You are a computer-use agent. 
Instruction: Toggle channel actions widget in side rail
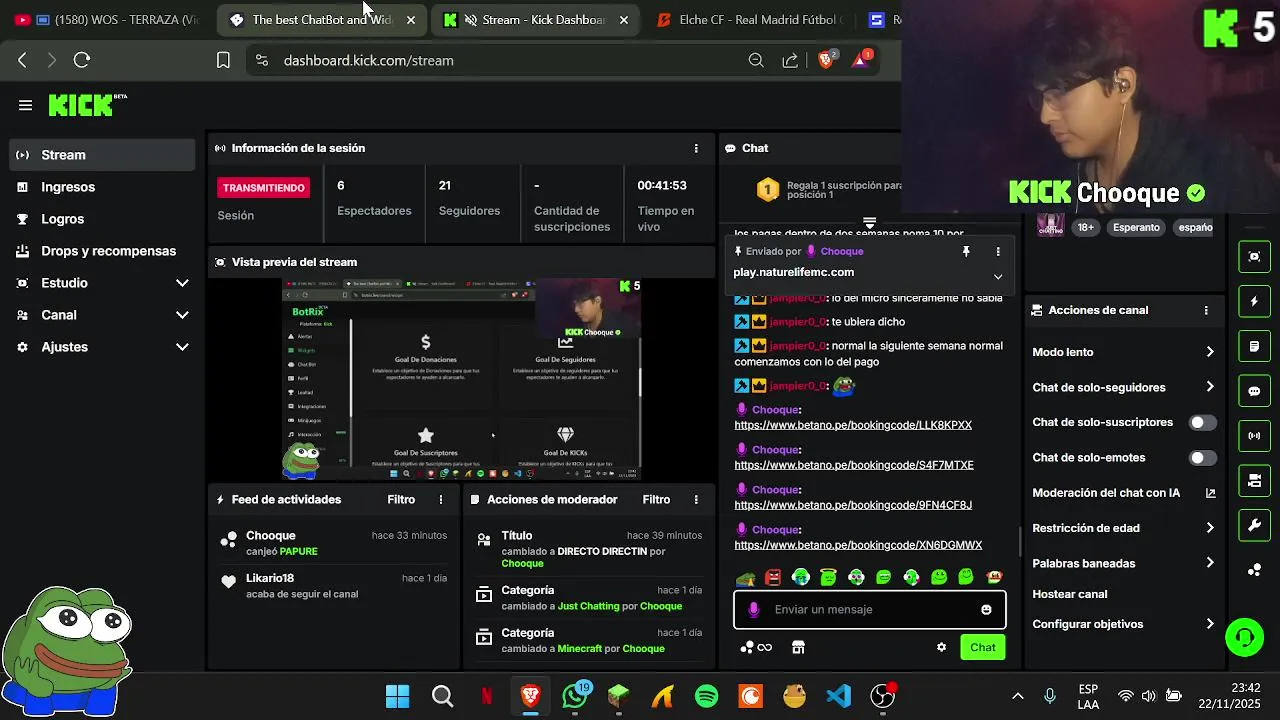[x=1254, y=481]
